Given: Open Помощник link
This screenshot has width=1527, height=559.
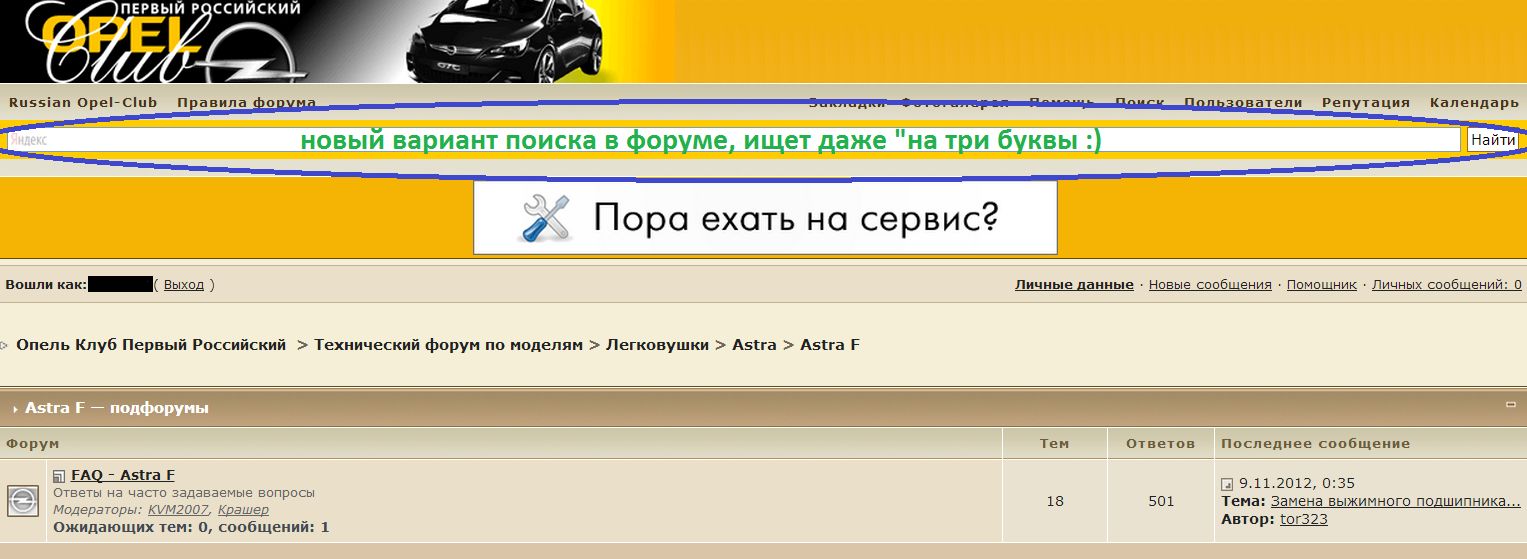Looking at the screenshot, I should tap(1321, 285).
